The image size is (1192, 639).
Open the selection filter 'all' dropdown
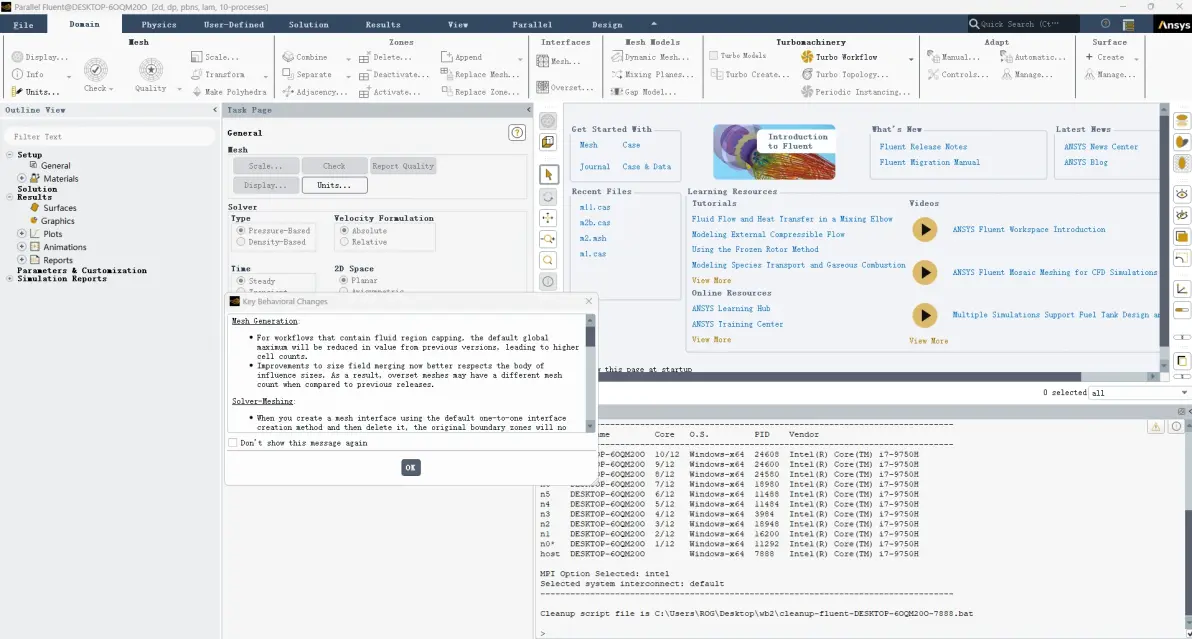1139,393
